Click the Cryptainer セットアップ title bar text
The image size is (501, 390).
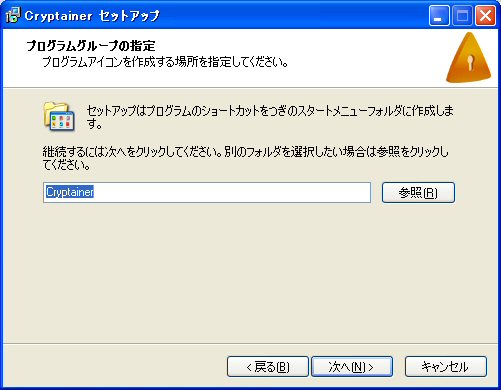pyautogui.click(x=92, y=16)
